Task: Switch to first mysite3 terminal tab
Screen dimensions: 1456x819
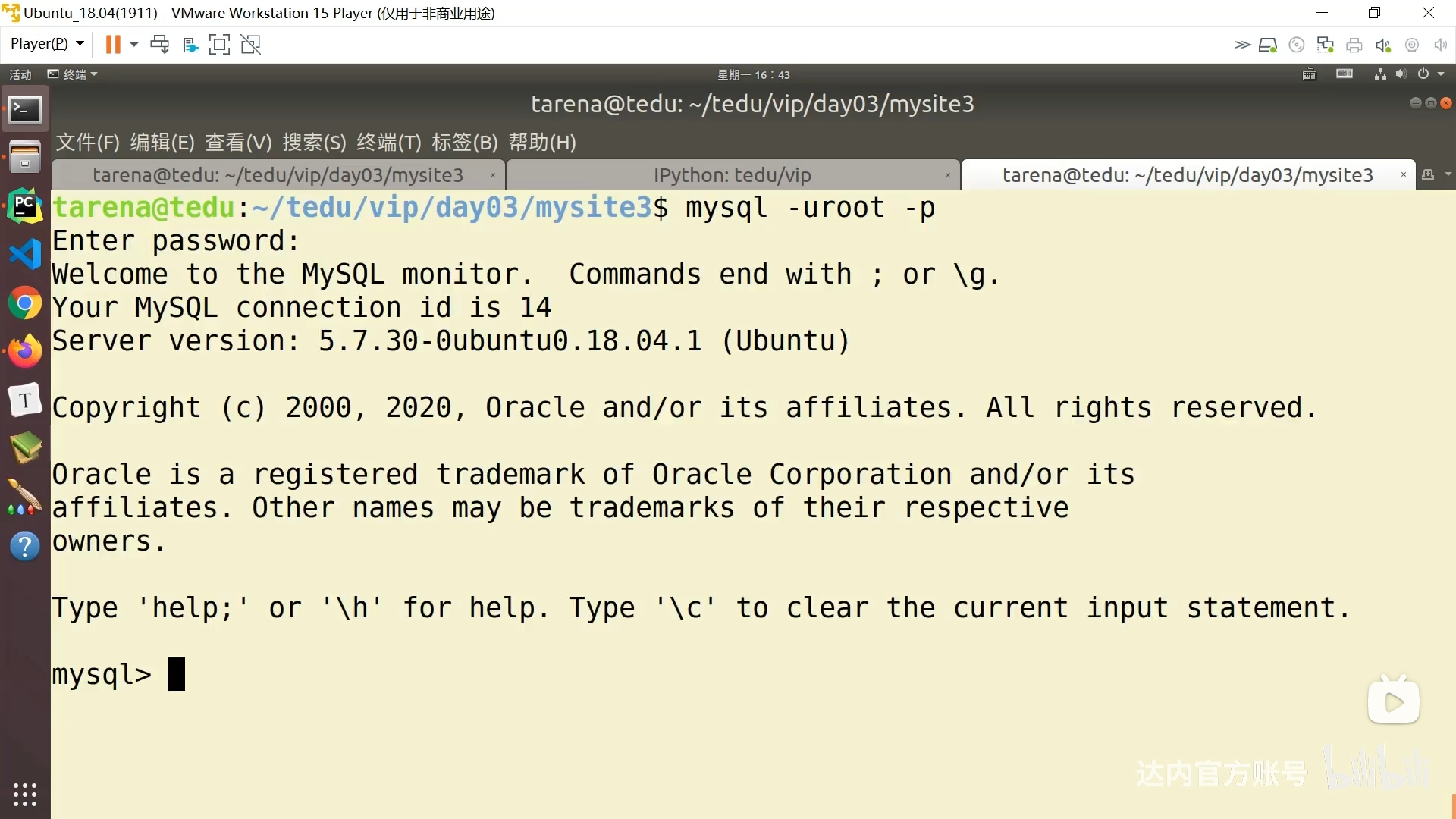Action: [278, 175]
